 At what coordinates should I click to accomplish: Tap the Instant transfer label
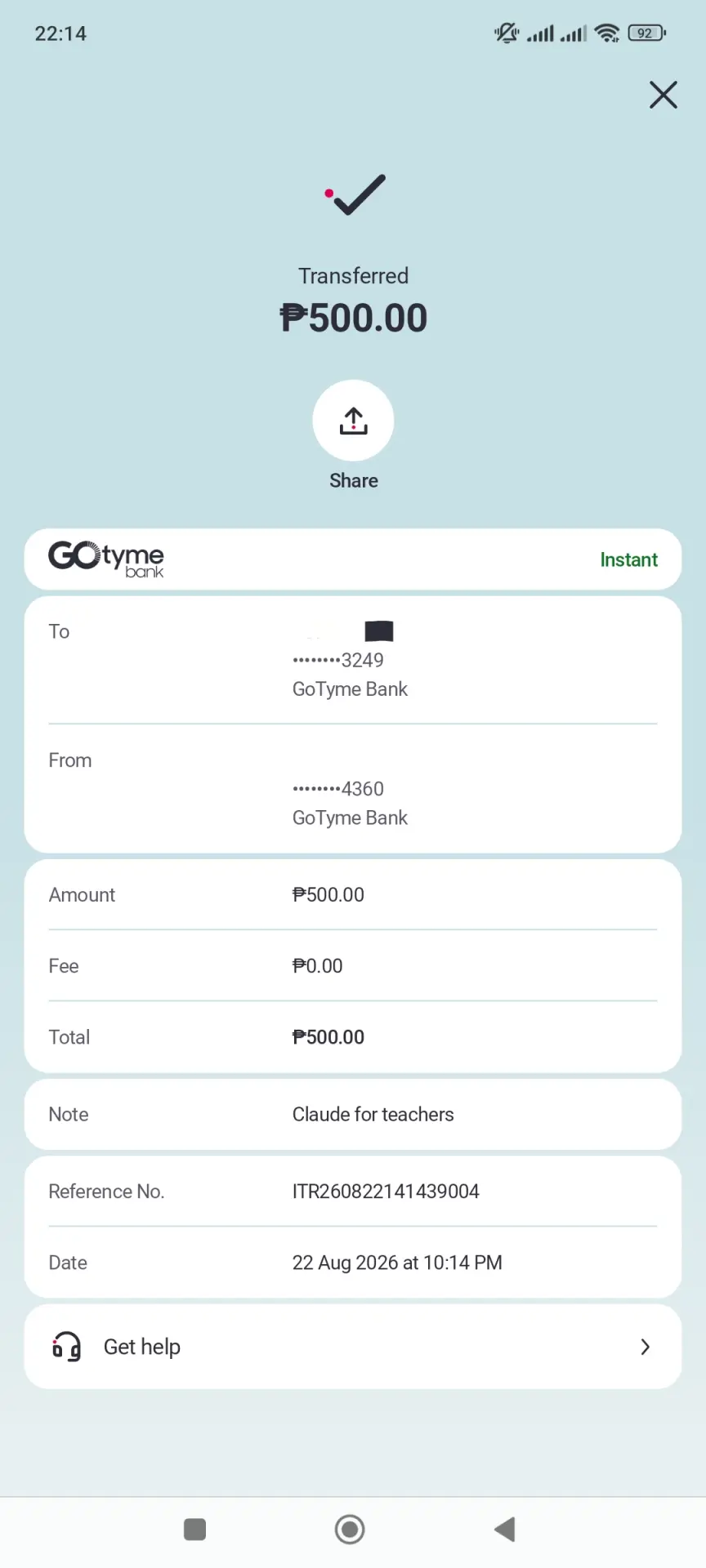click(x=628, y=559)
